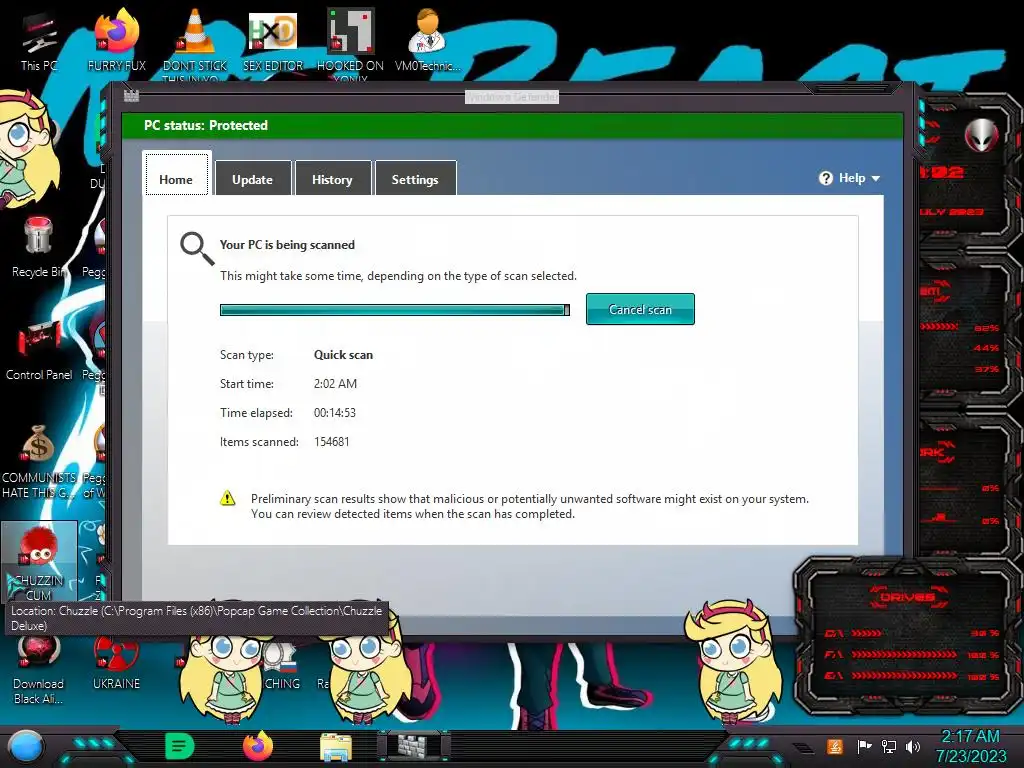This screenshot has height=768, width=1024.
Task: Click the Help question mark icon
Action: coord(825,178)
